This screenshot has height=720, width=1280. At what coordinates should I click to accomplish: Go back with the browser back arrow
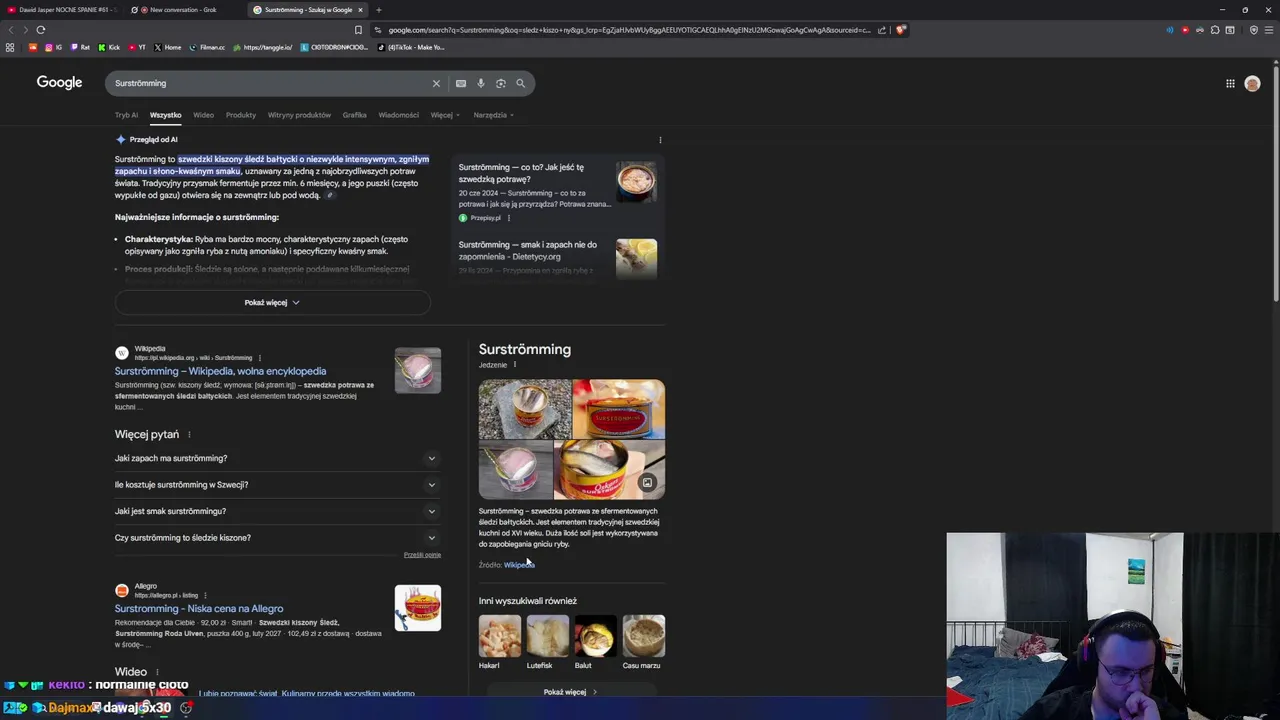11,30
